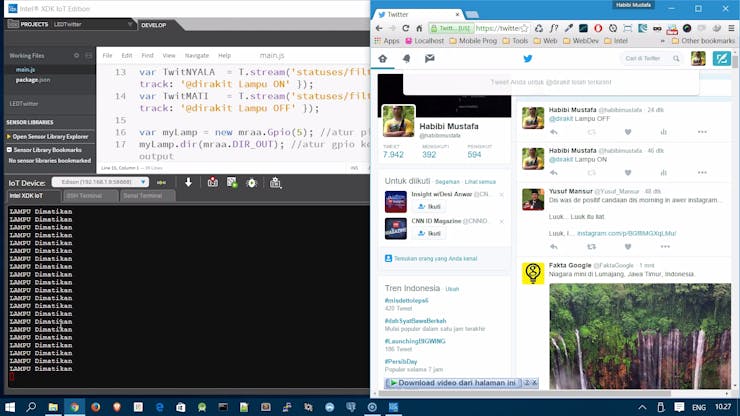Click the run project icon with green arrow

232,182
